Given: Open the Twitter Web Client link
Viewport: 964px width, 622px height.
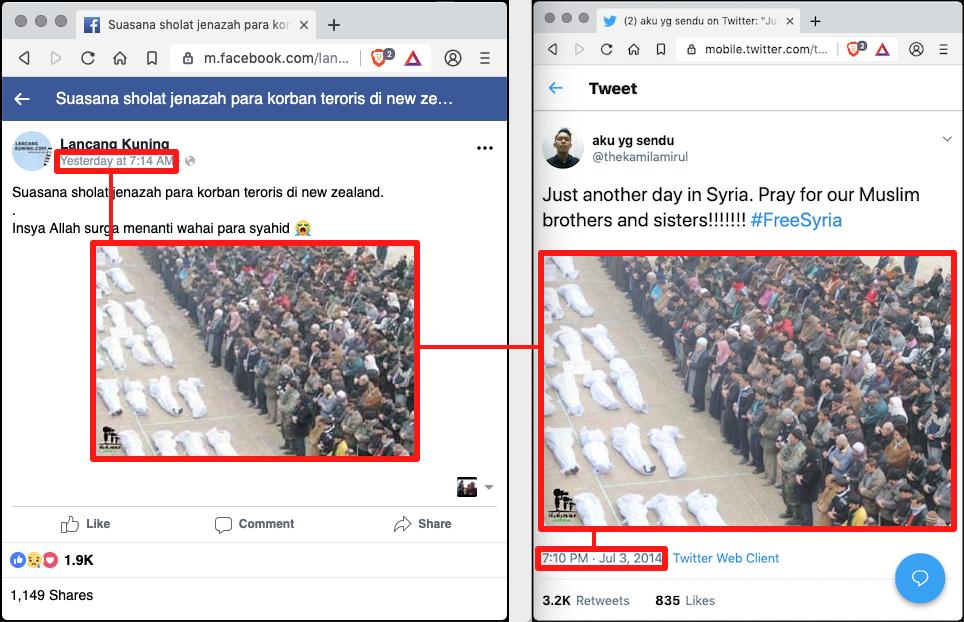Looking at the screenshot, I should 725,558.
